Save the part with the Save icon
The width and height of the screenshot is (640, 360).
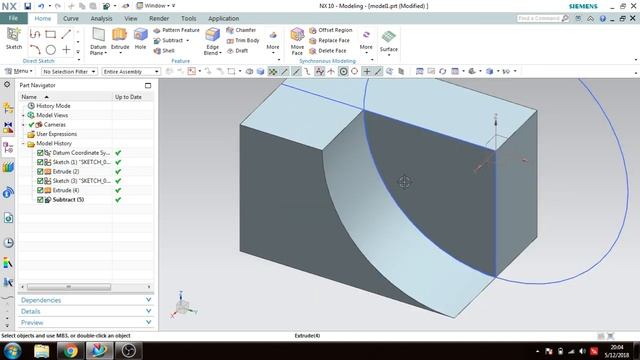click(x=27, y=6)
